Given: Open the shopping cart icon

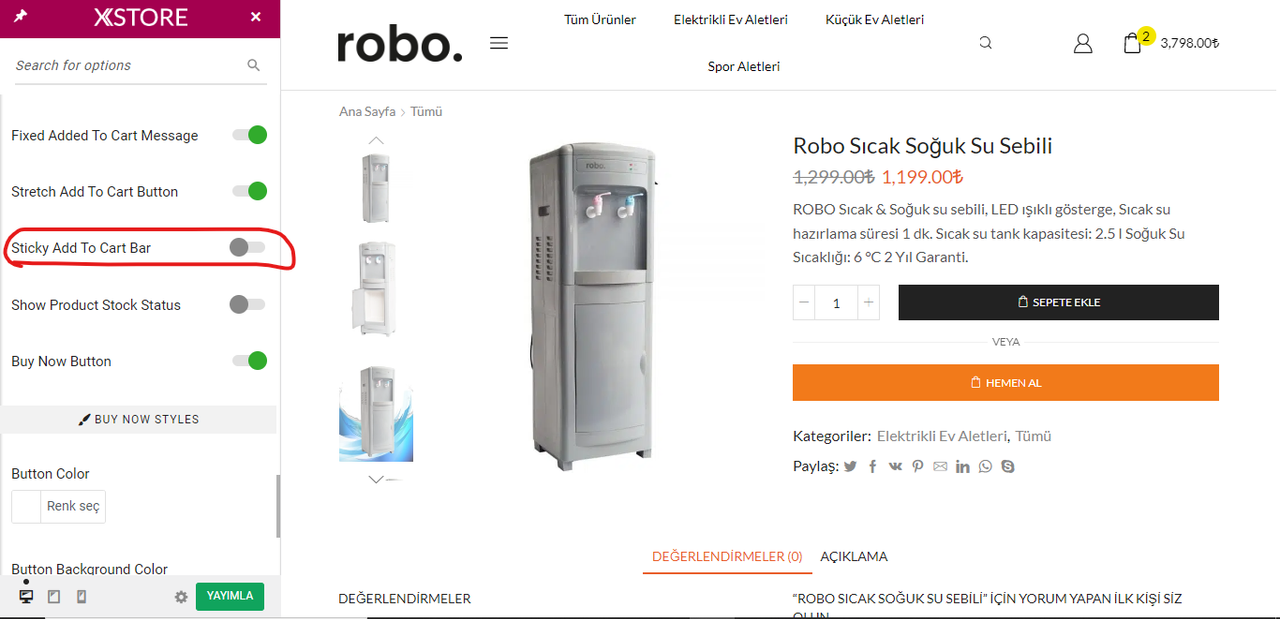Looking at the screenshot, I should 1132,43.
